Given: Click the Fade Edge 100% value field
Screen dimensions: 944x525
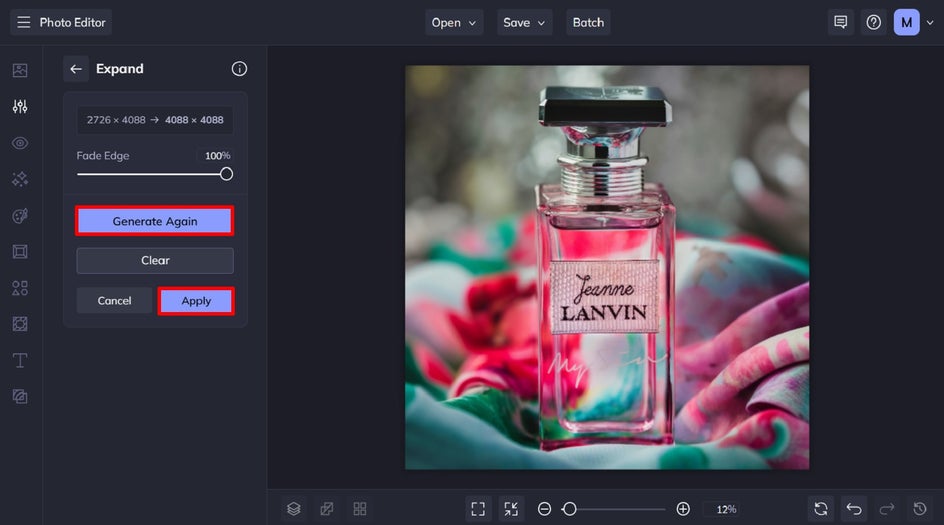Looking at the screenshot, I should tap(217, 155).
